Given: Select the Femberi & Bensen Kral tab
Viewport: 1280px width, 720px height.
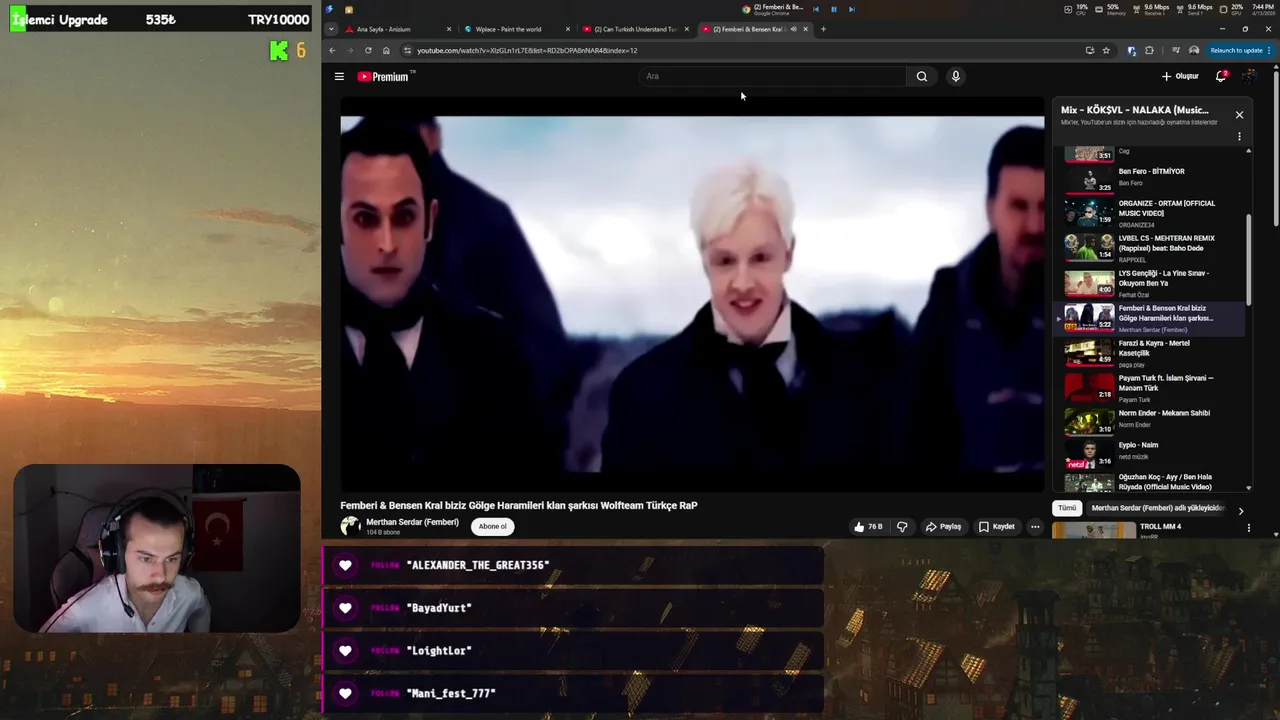Looking at the screenshot, I should 746,29.
